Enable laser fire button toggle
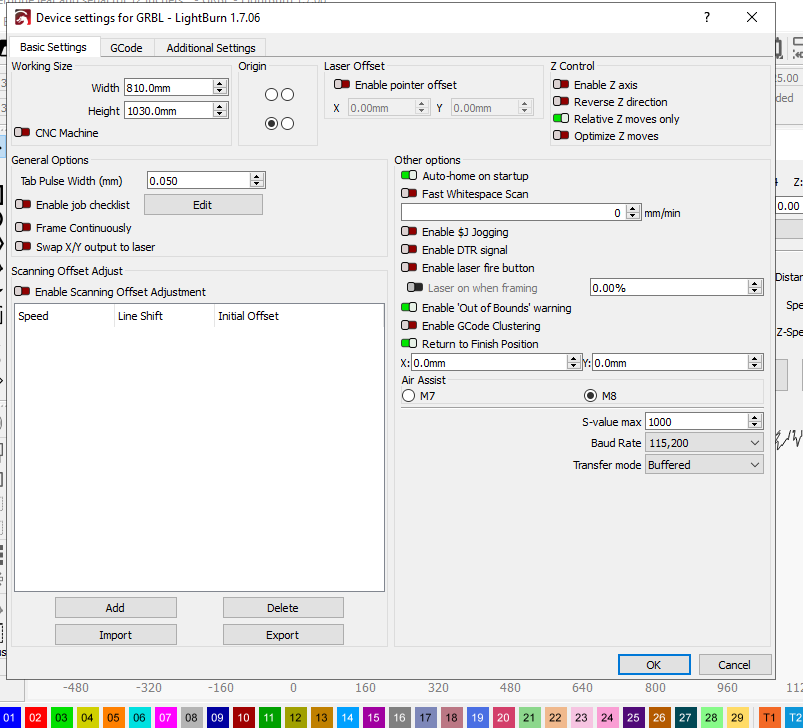Viewport: 803px width, 728px height. click(409, 267)
